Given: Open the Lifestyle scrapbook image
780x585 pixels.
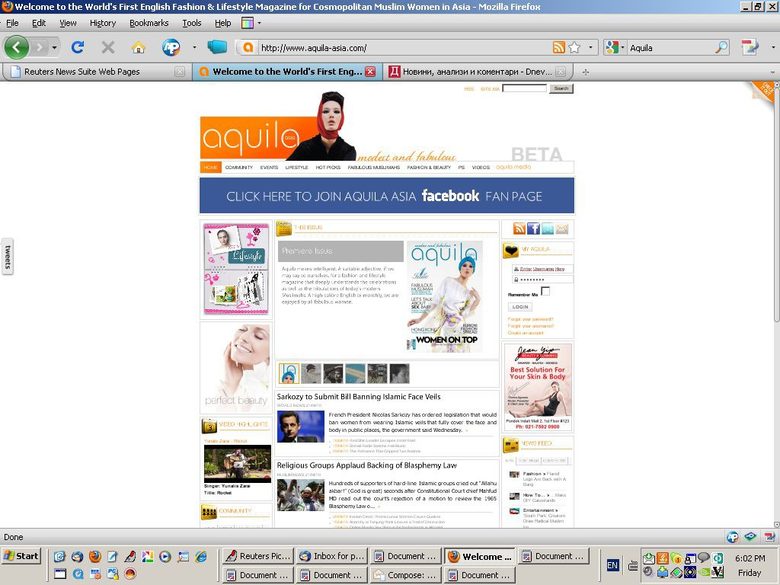Looking at the screenshot, I should 236,269.
